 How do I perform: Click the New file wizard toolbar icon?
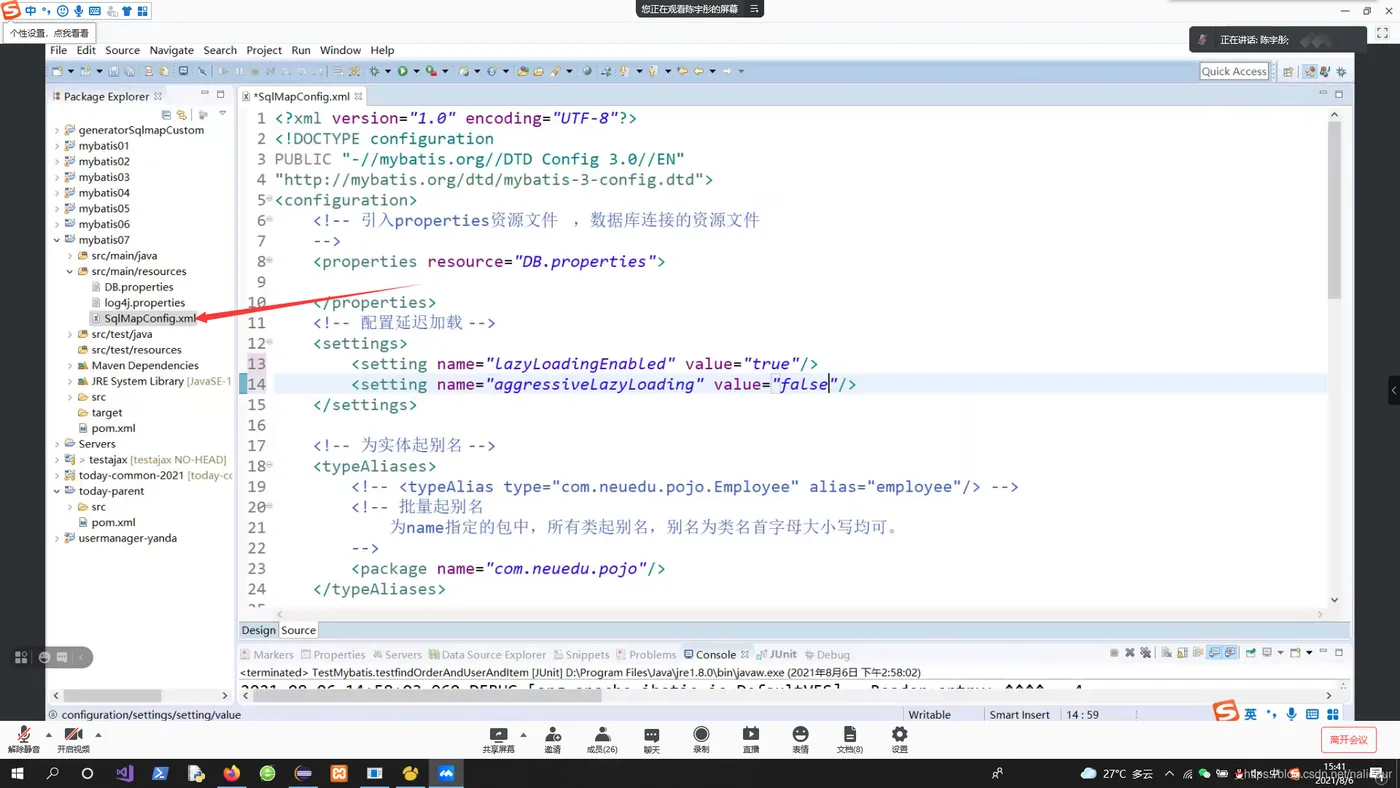point(57,71)
